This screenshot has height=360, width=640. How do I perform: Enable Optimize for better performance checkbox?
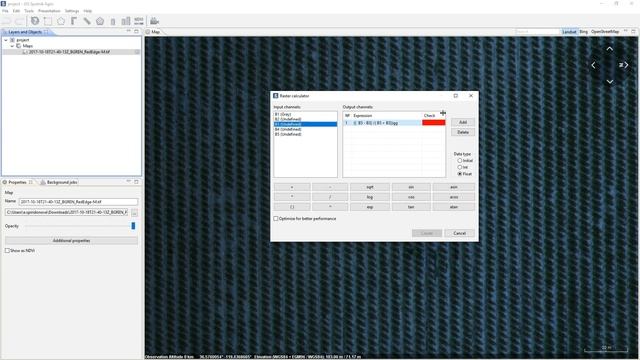(x=276, y=219)
